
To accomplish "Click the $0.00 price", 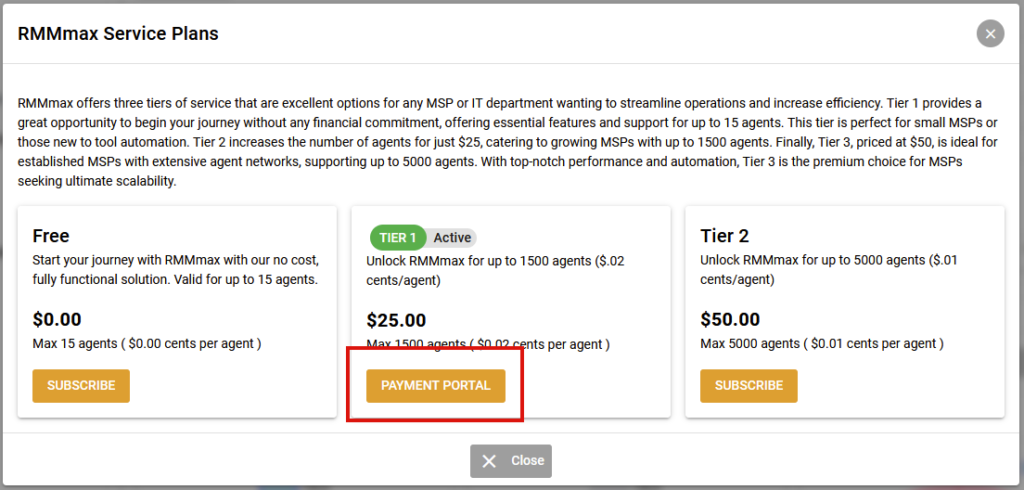I will pos(57,320).
